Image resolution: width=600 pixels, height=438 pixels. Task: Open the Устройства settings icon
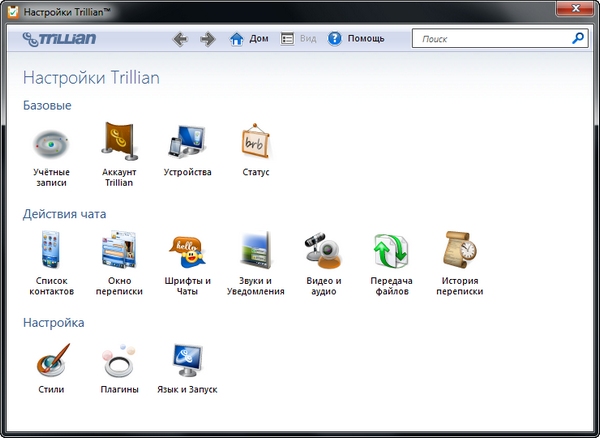point(187,143)
